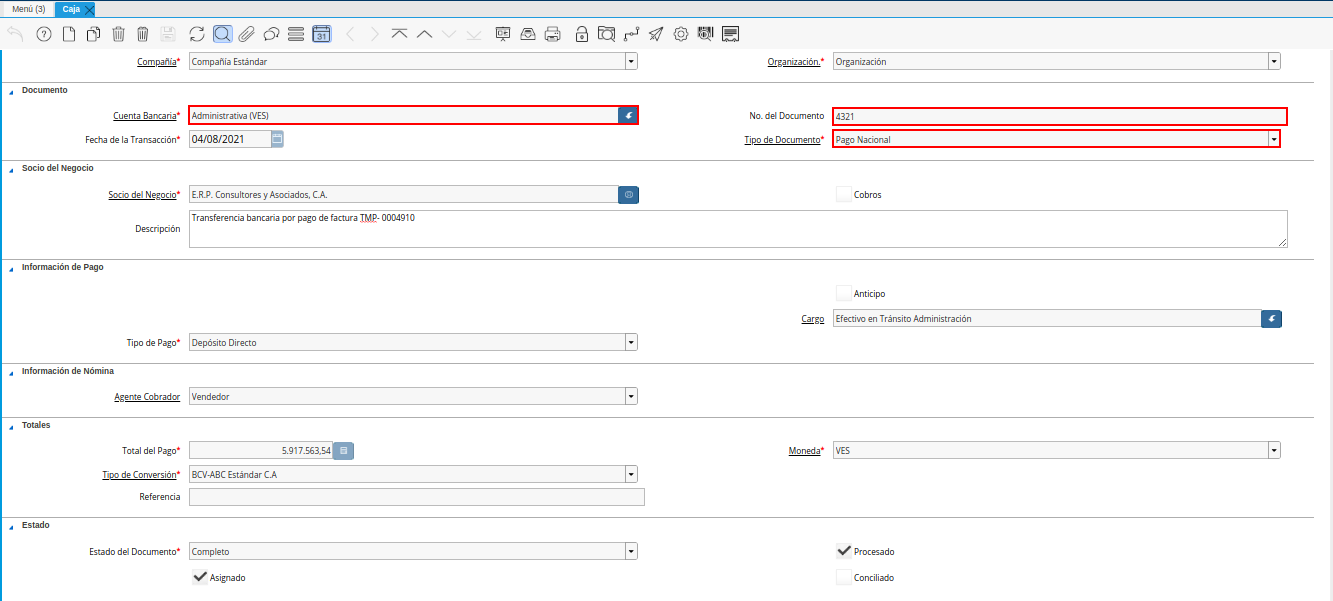Open the Moneda currency dropdown

pos(1273,451)
